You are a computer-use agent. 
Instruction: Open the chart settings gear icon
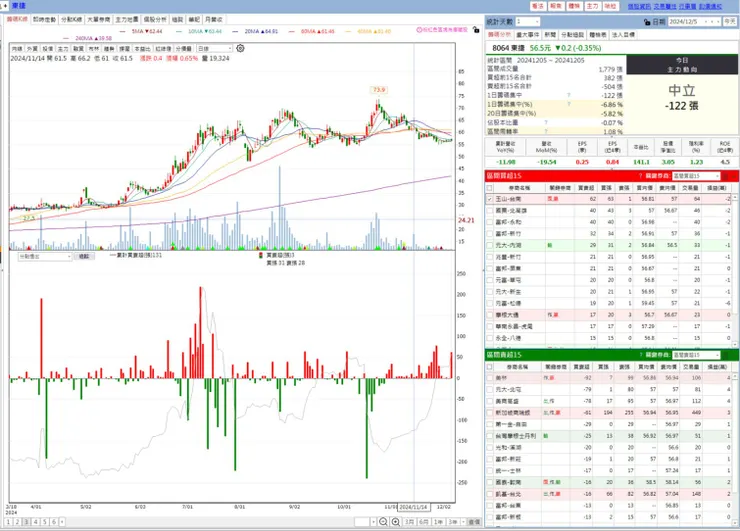(x=240, y=48)
